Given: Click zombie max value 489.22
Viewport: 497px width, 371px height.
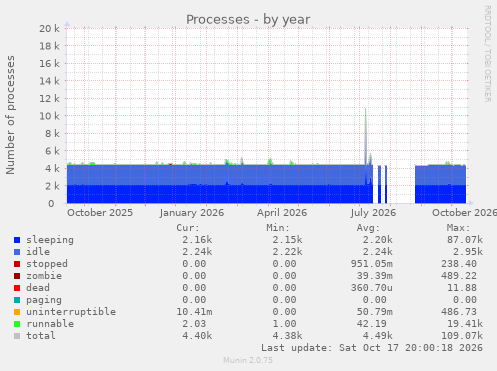Looking at the screenshot, I should (x=459, y=276).
